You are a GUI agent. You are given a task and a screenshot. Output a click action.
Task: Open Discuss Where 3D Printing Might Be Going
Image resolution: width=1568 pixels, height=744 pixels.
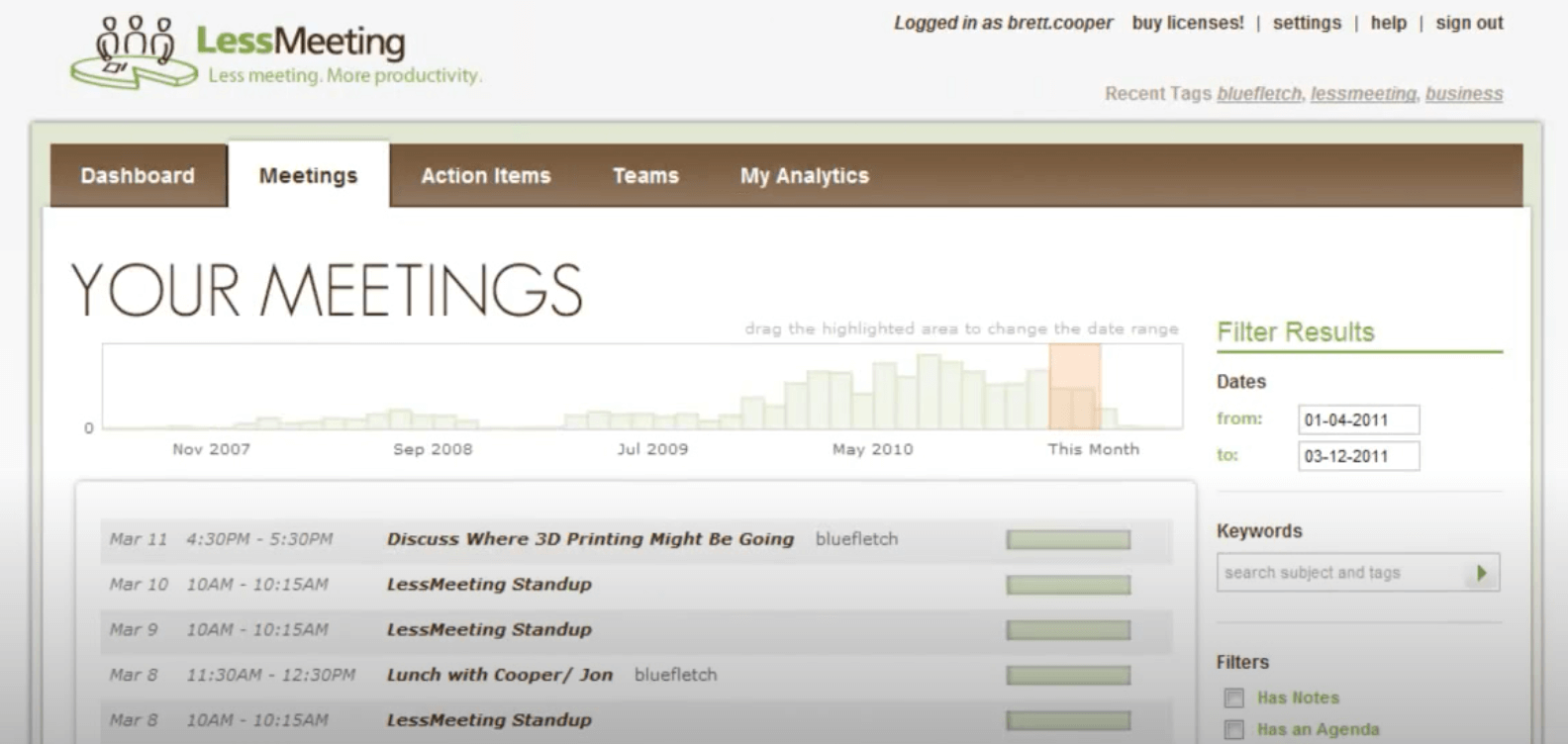(590, 539)
